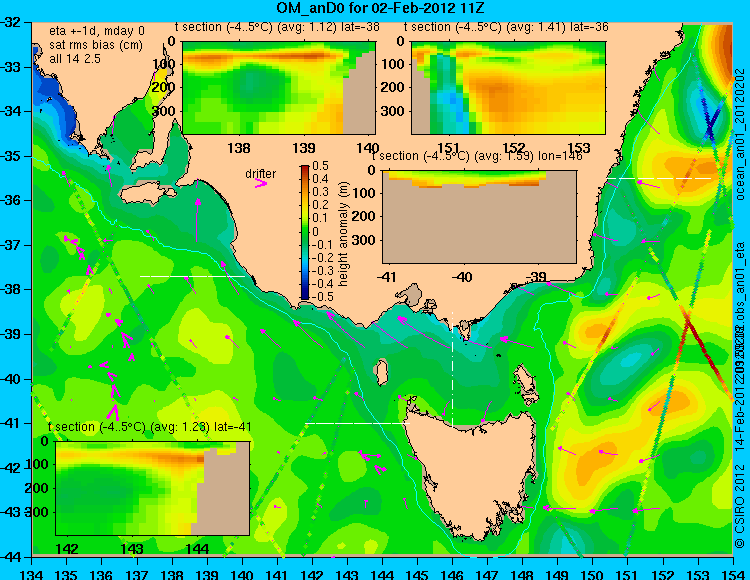
Task: Click latitude label -35 on the left axis
Action: coord(11,156)
